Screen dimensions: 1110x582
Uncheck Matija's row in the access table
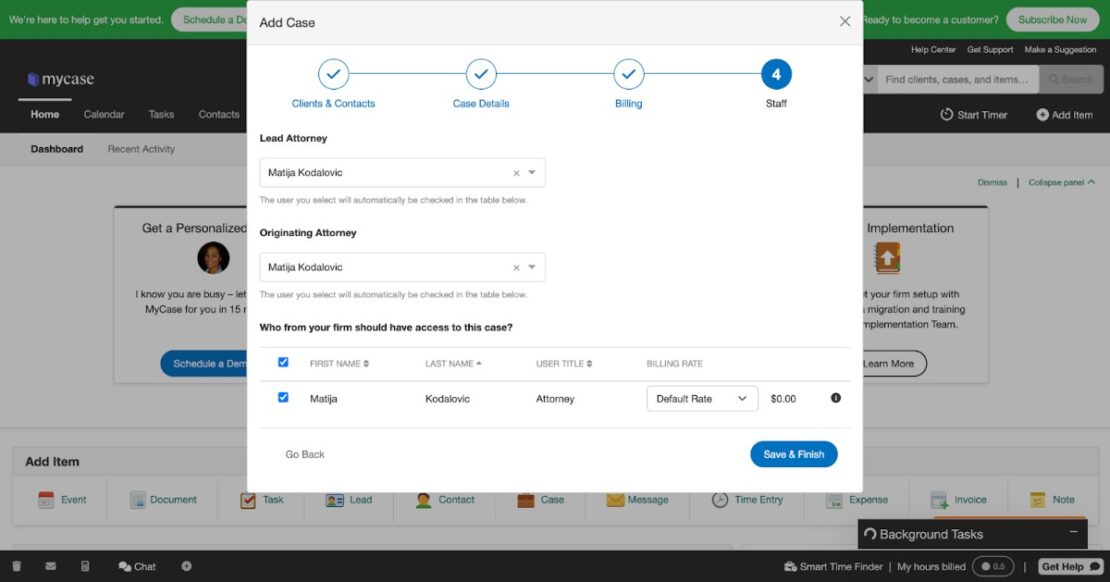(x=282, y=397)
